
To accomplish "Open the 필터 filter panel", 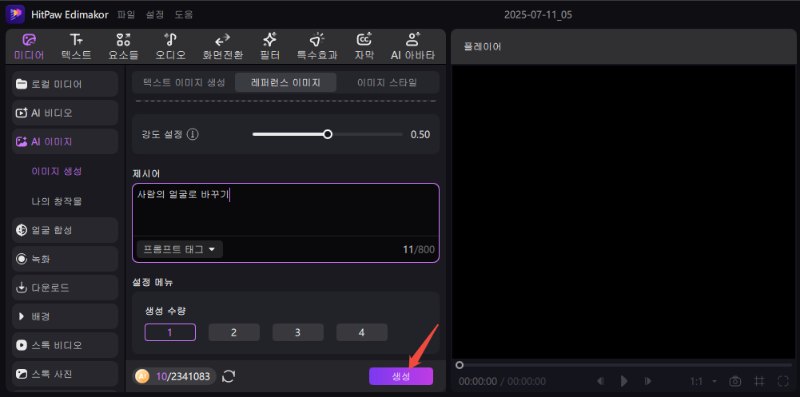I will click(269, 47).
